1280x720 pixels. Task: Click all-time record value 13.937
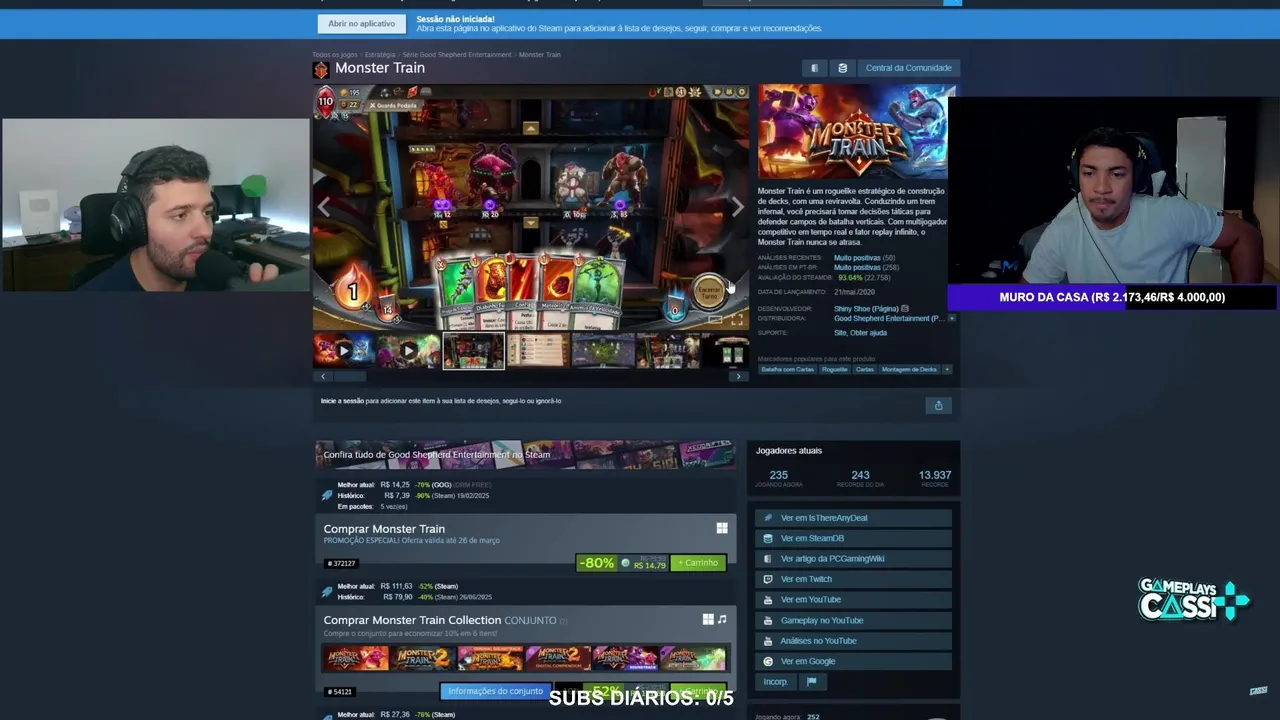click(x=935, y=475)
